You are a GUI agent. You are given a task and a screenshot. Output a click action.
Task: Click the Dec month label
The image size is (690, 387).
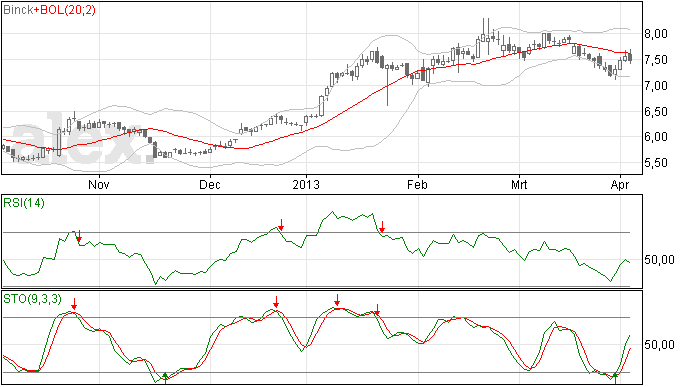point(210,184)
